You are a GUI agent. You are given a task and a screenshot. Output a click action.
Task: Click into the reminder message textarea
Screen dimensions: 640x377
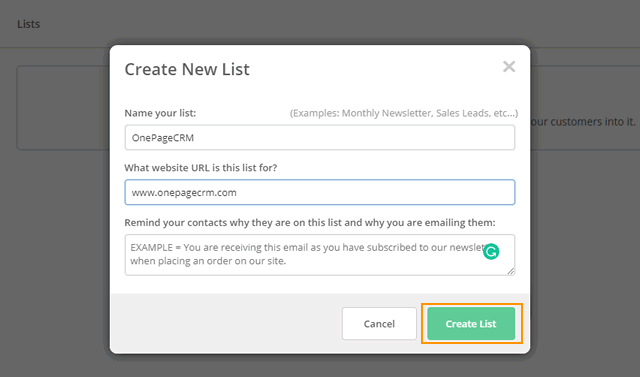320,255
